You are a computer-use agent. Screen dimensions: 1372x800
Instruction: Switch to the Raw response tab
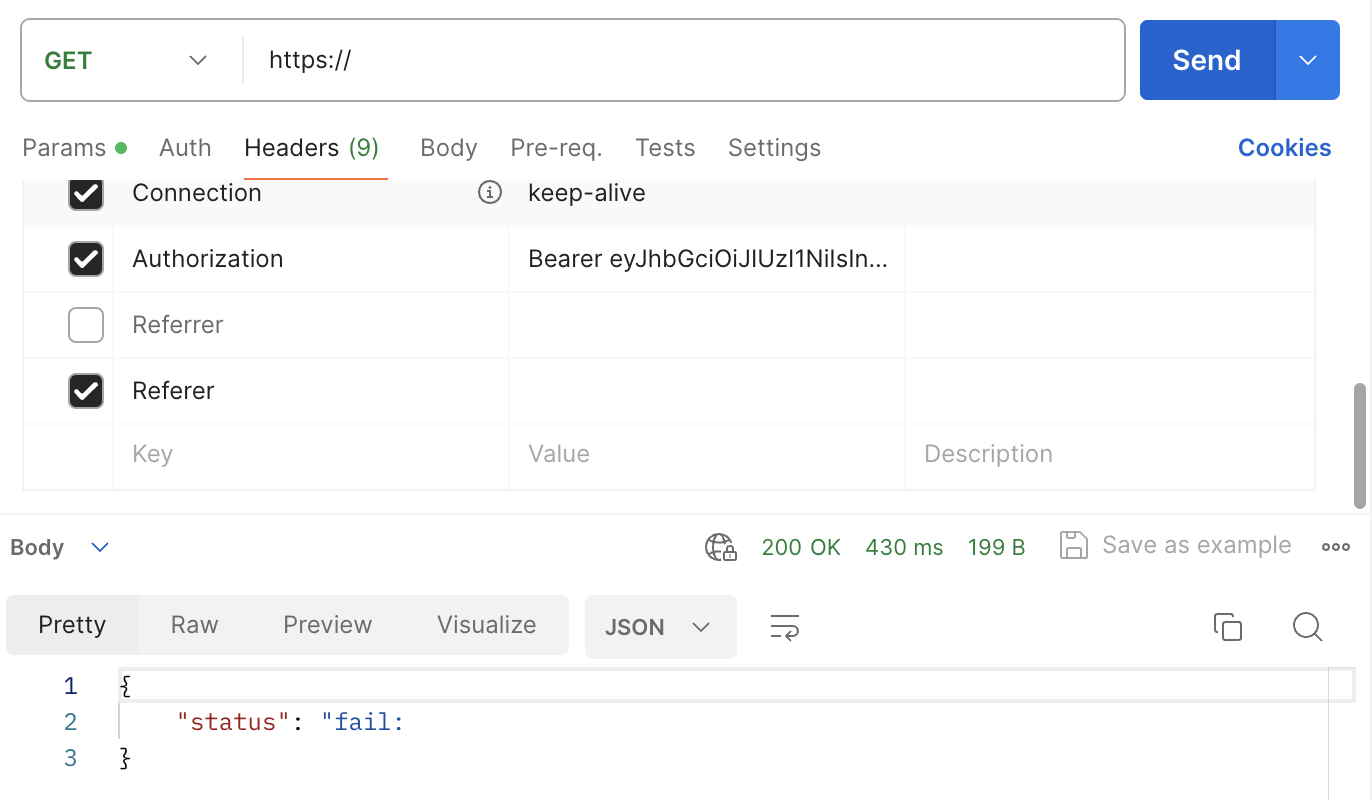tap(193, 624)
